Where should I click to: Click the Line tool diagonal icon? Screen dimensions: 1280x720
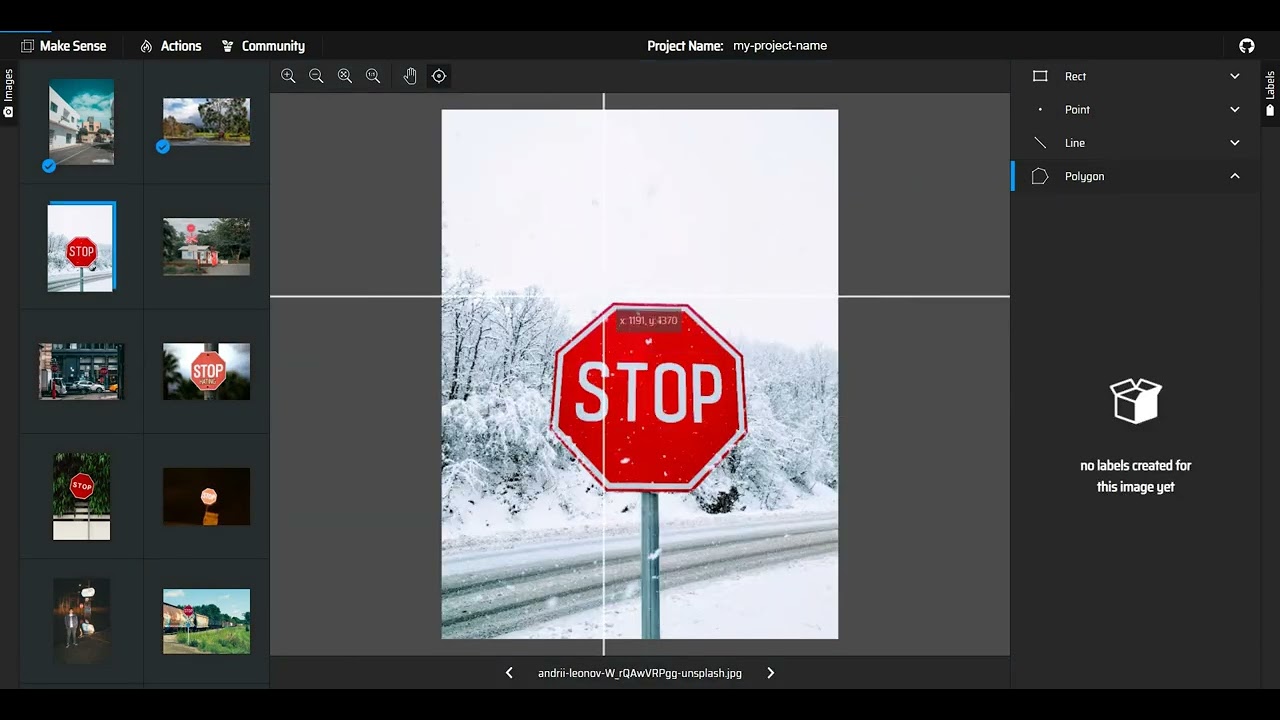pos(1040,143)
